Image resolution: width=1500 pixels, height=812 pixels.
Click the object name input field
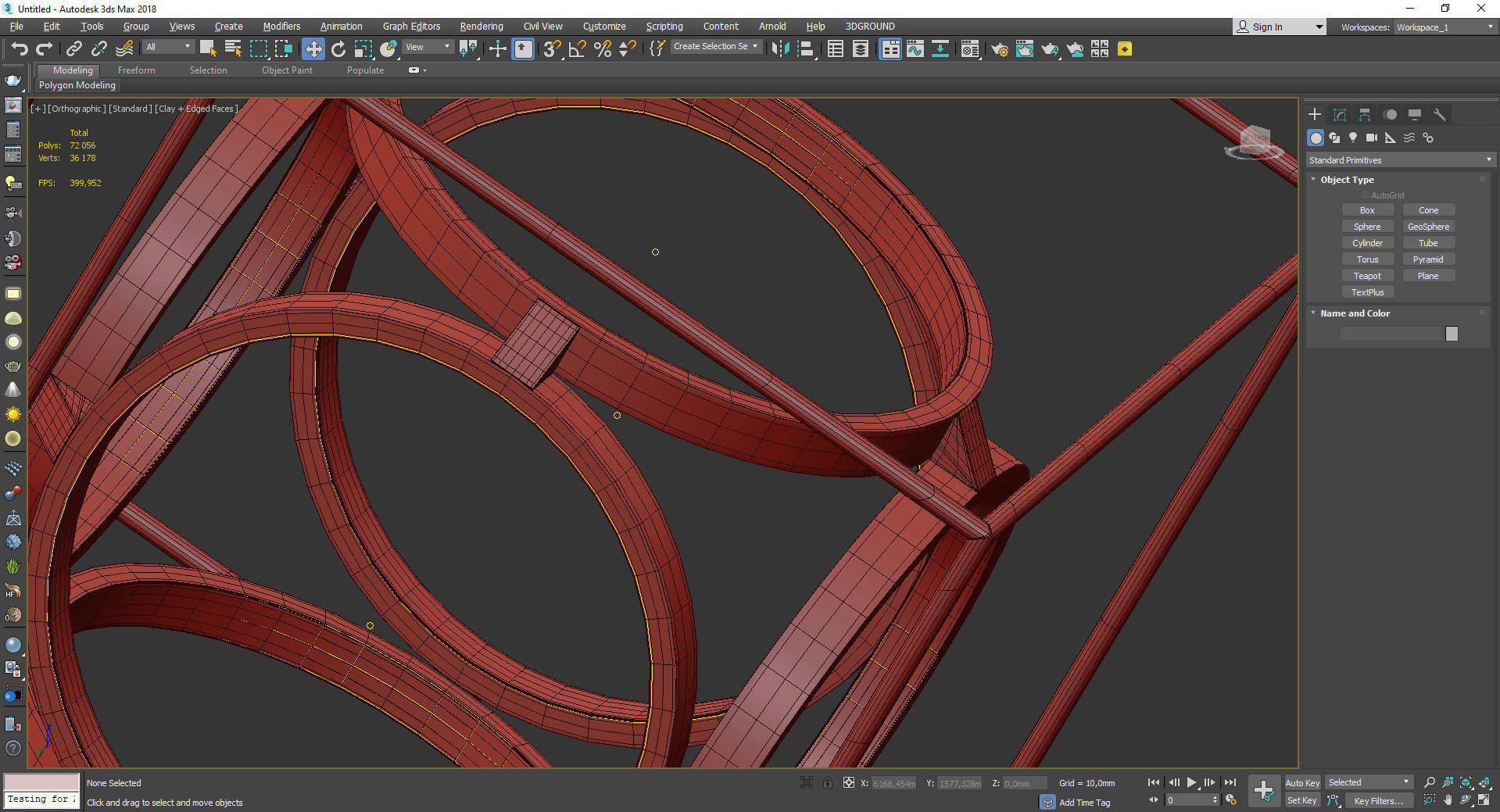click(1391, 334)
